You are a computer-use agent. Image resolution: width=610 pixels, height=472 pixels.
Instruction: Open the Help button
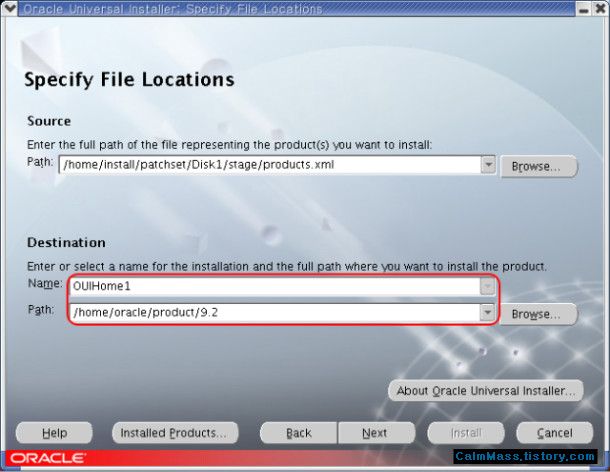54,433
